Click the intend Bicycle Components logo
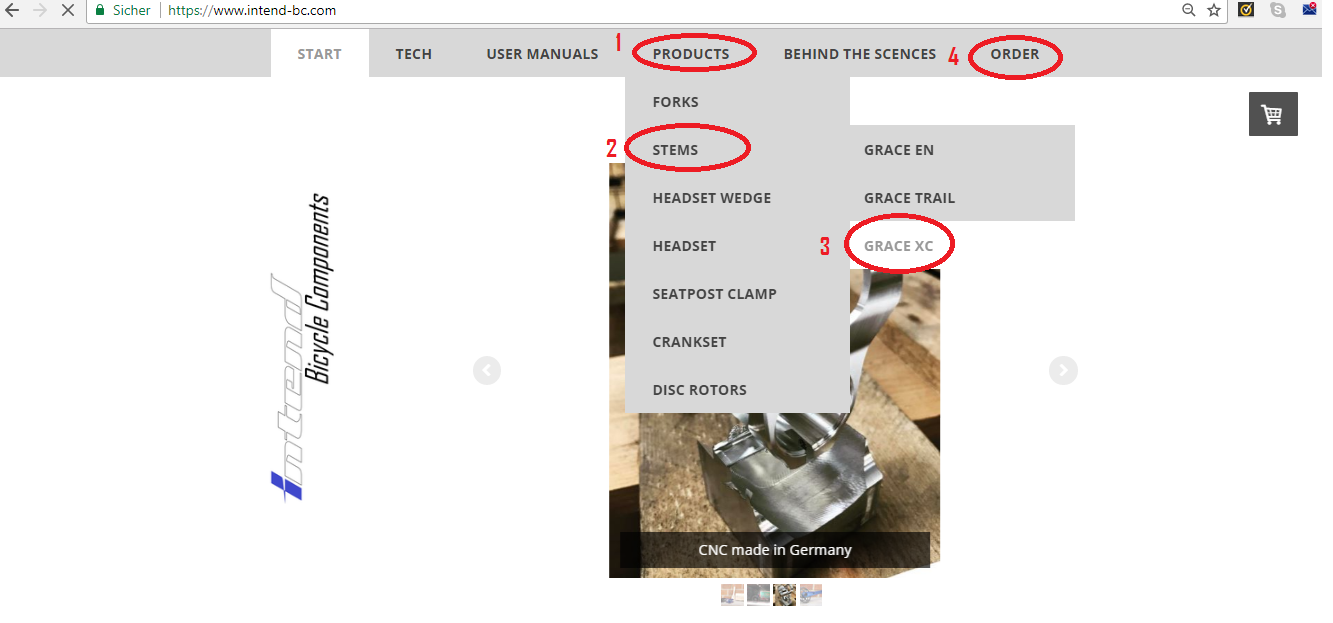This screenshot has width=1333, height=623. coord(302,346)
